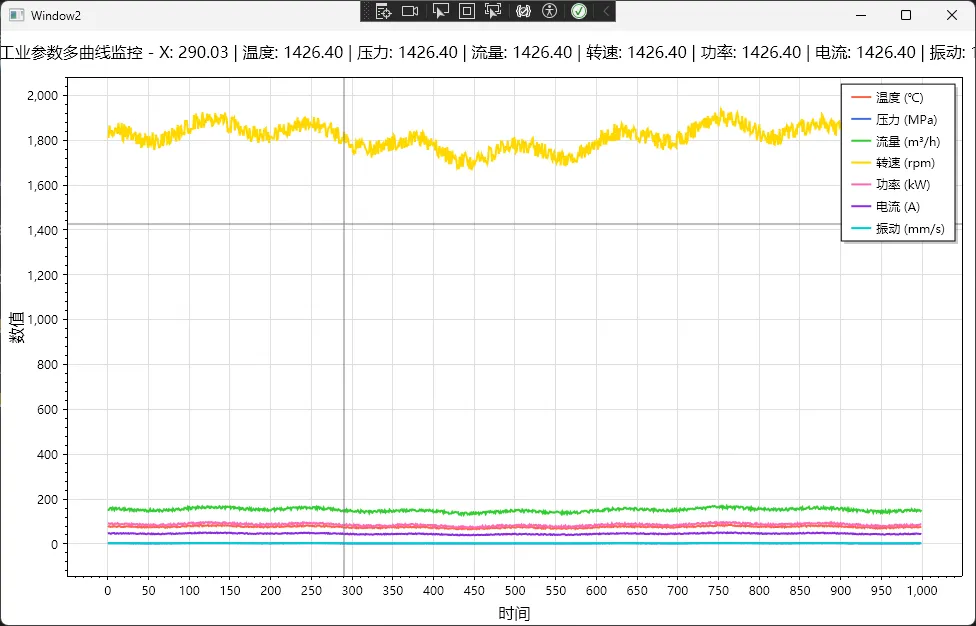Click the pink 功率 (kW) legend line

pos(861,185)
